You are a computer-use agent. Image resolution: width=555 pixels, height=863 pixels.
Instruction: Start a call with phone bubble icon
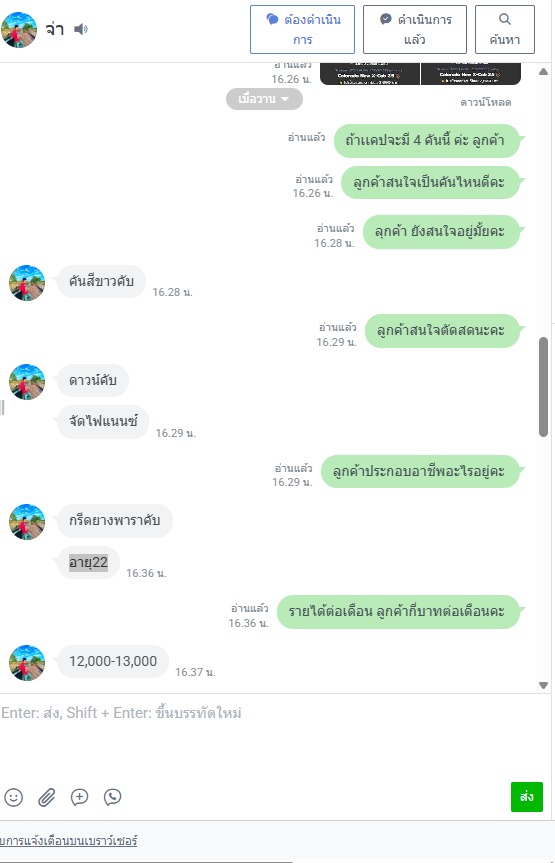(x=112, y=797)
